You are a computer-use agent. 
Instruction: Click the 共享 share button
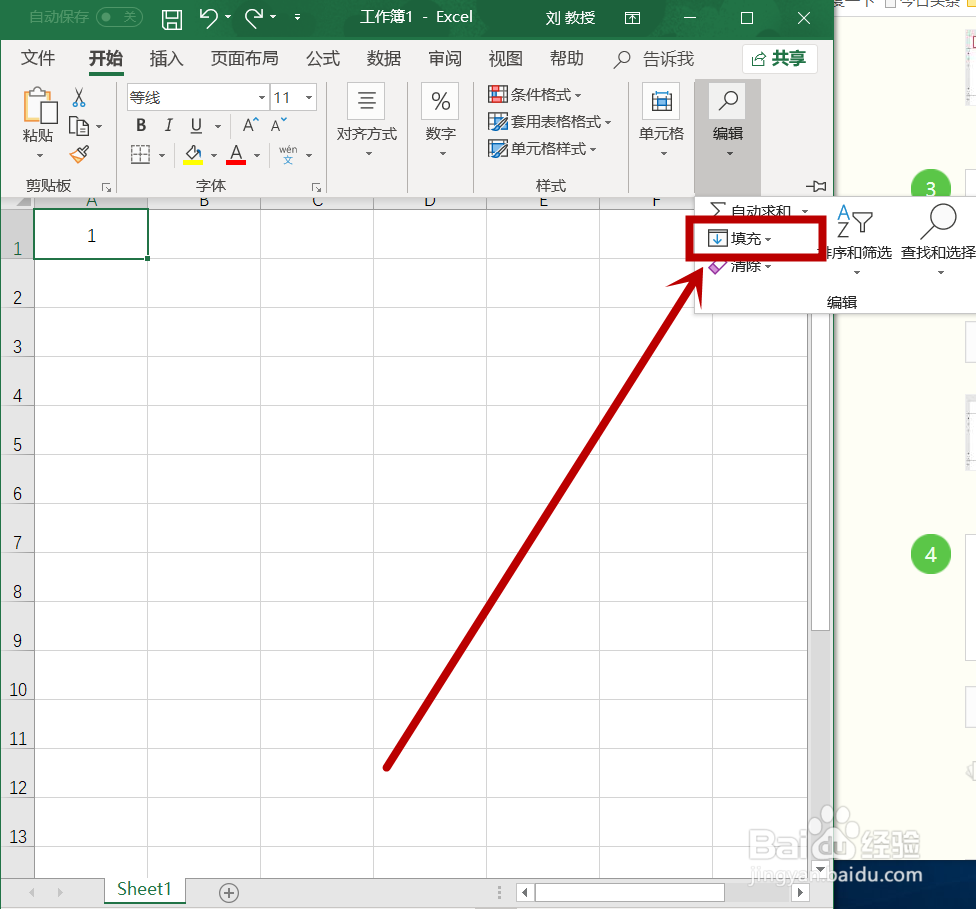coord(779,59)
